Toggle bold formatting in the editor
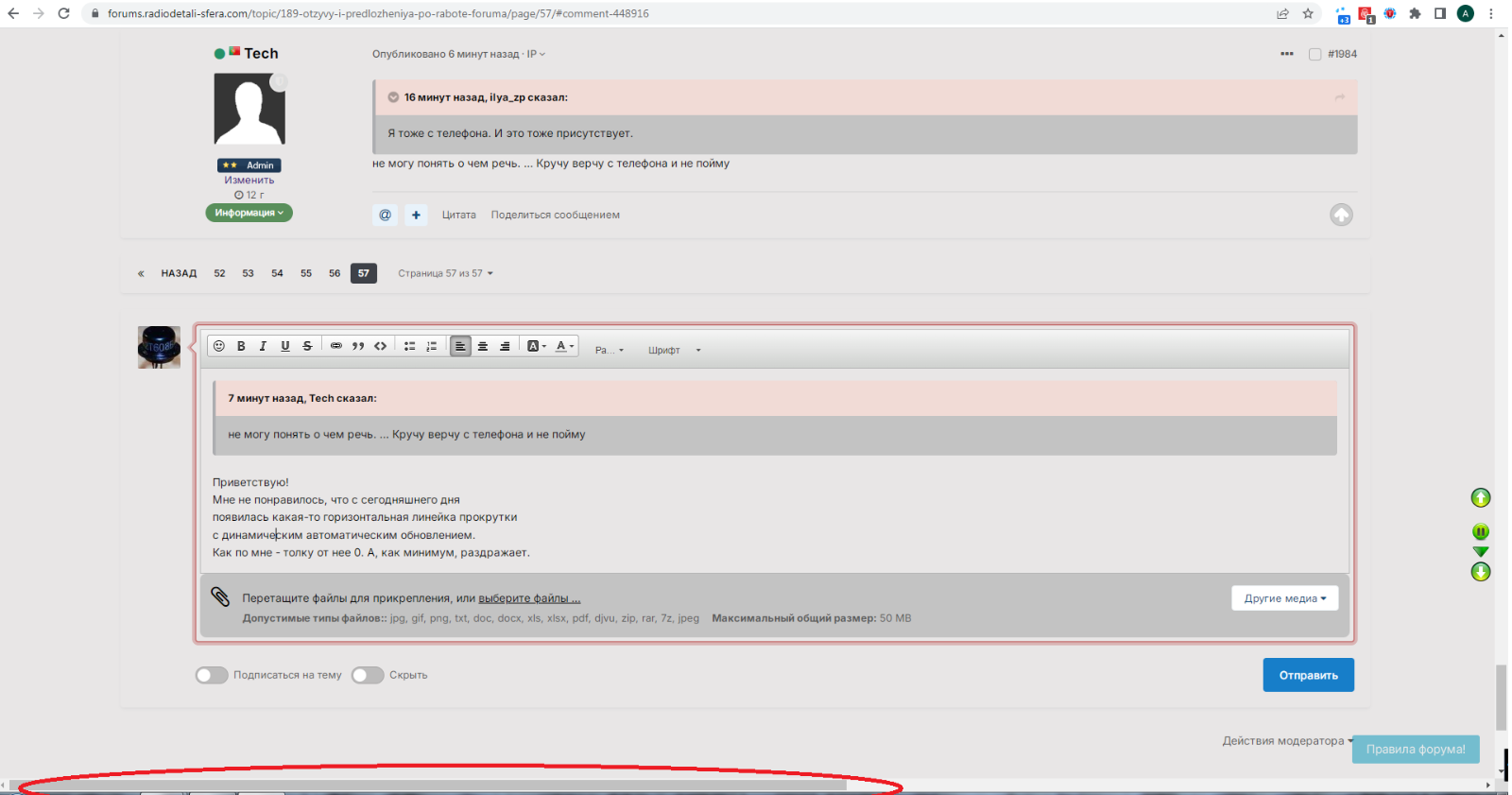This screenshot has width=1512, height=795. pyautogui.click(x=241, y=346)
